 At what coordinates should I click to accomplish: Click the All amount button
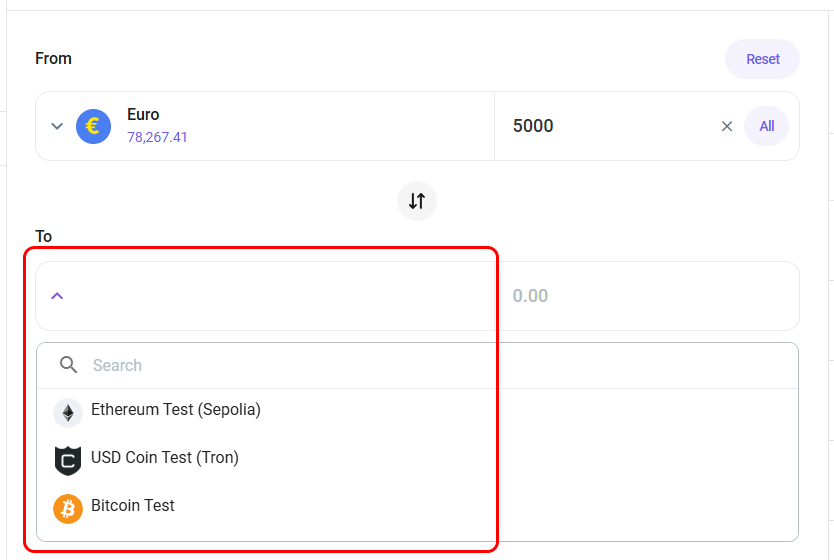click(766, 126)
